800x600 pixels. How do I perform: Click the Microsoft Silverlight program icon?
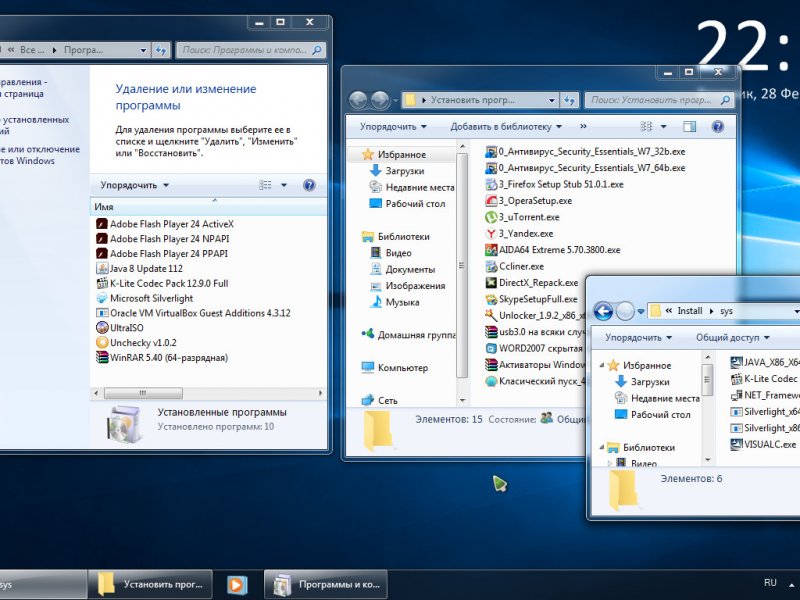click(102, 298)
